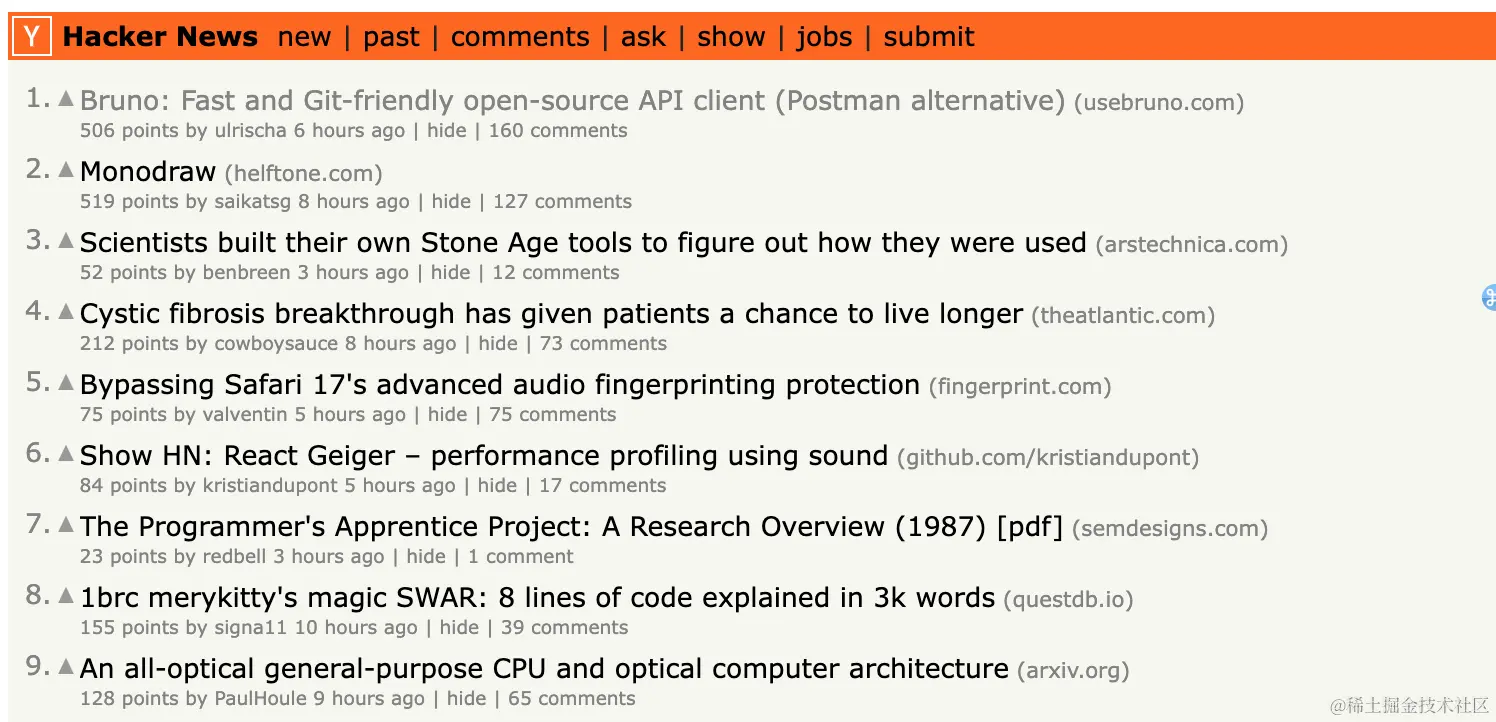The image size is (1496, 722).
Task: Switch to the "ask" section
Action: [x=643, y=36]
